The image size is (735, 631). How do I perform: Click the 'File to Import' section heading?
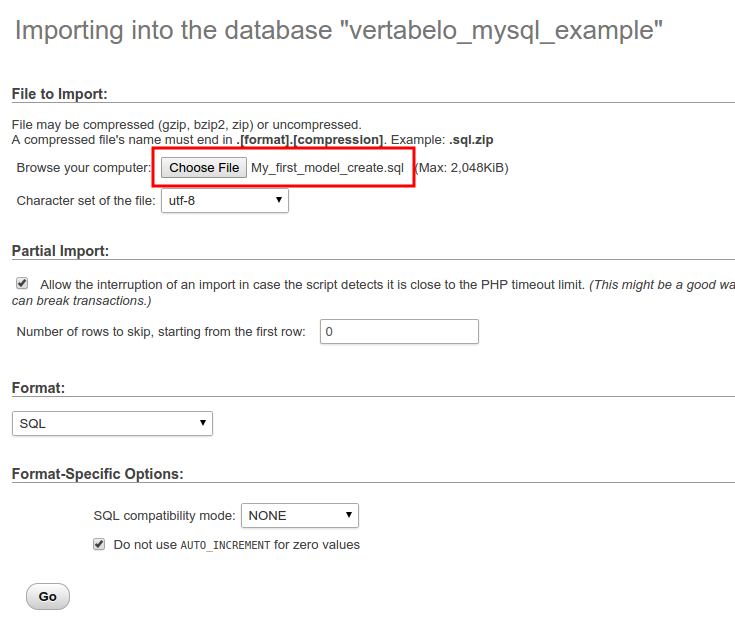[59, 94]
